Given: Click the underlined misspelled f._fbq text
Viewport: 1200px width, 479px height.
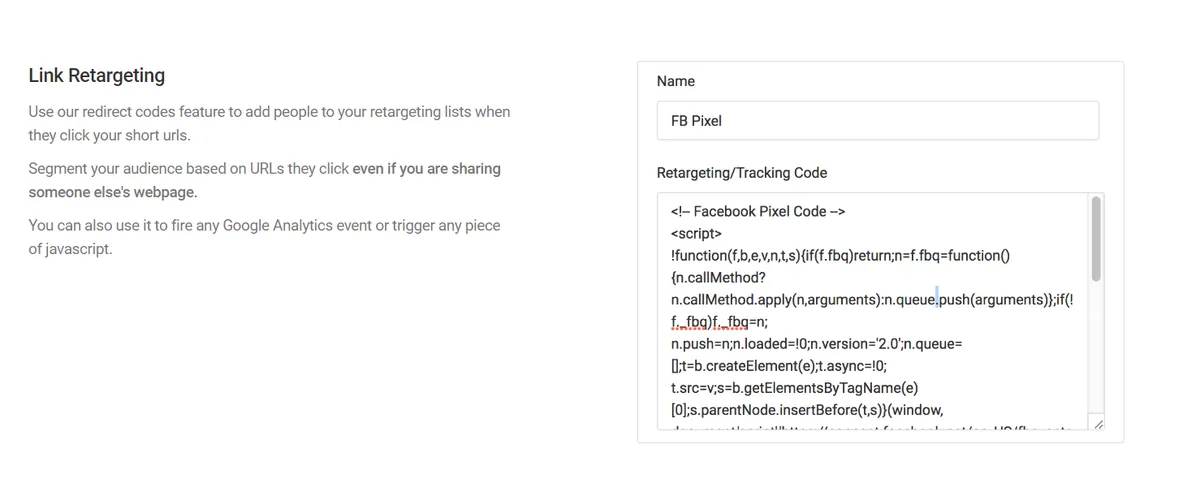Looking at the screenshot, I should [x=691, y=321].
